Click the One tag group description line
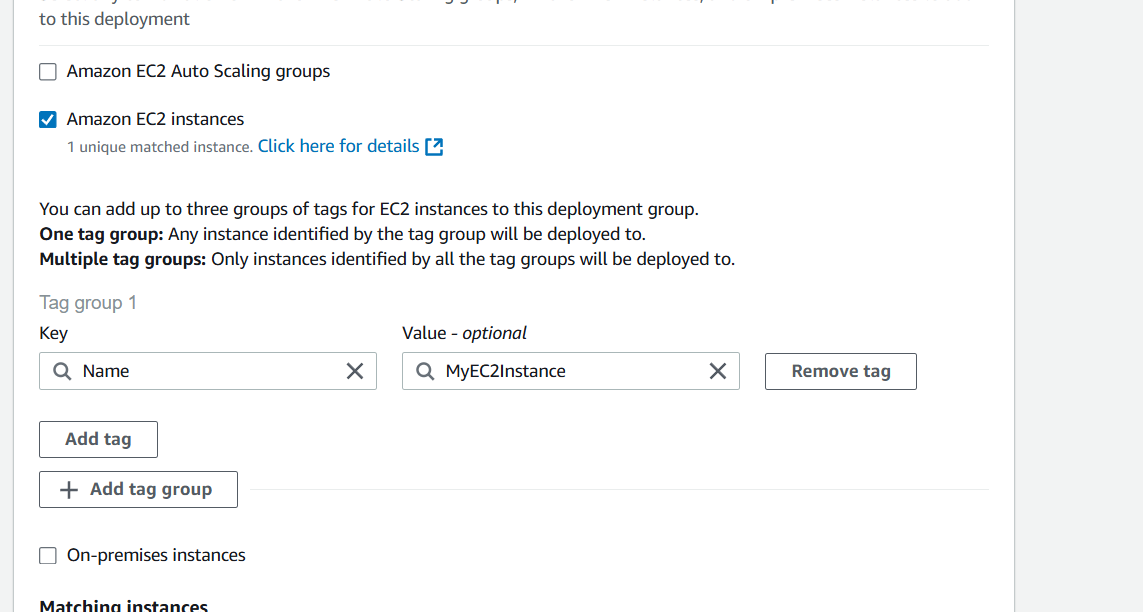The image size is (1143, 612). point(343,235)
